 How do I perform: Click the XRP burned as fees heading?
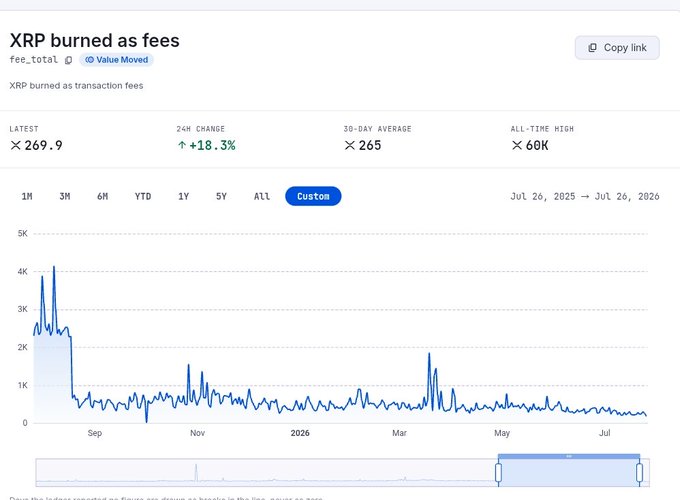[95, 40]
